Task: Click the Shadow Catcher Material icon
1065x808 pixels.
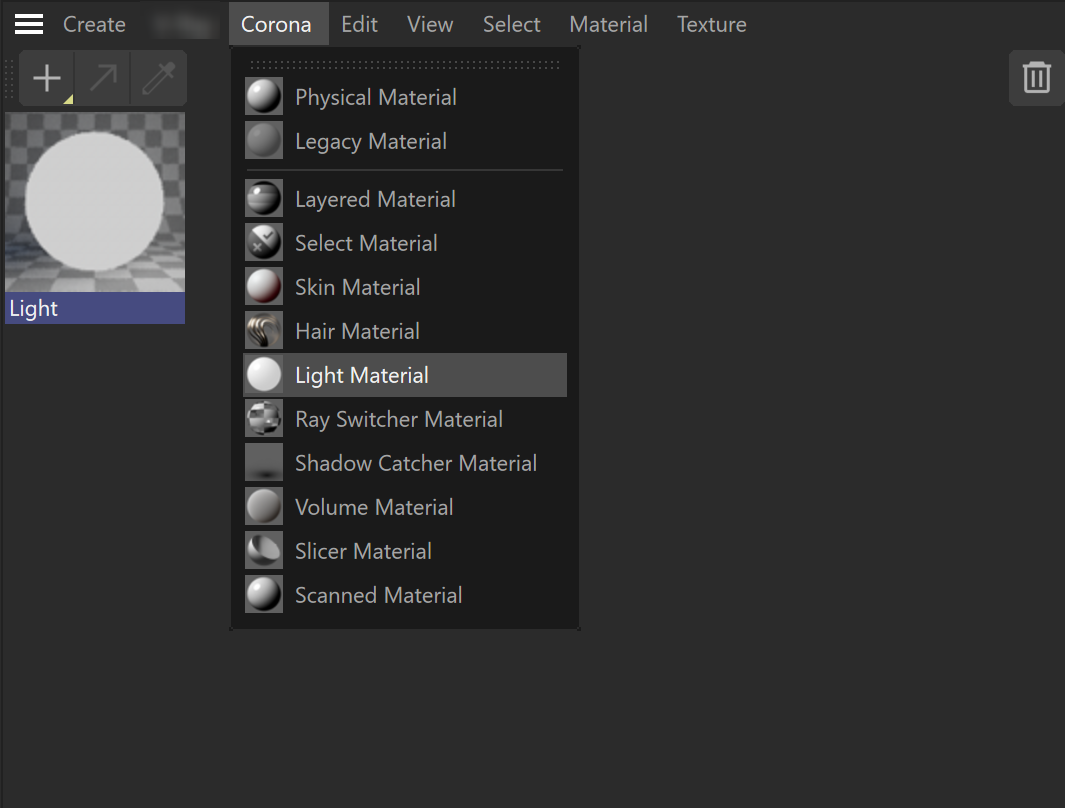Action: [264, 462]
